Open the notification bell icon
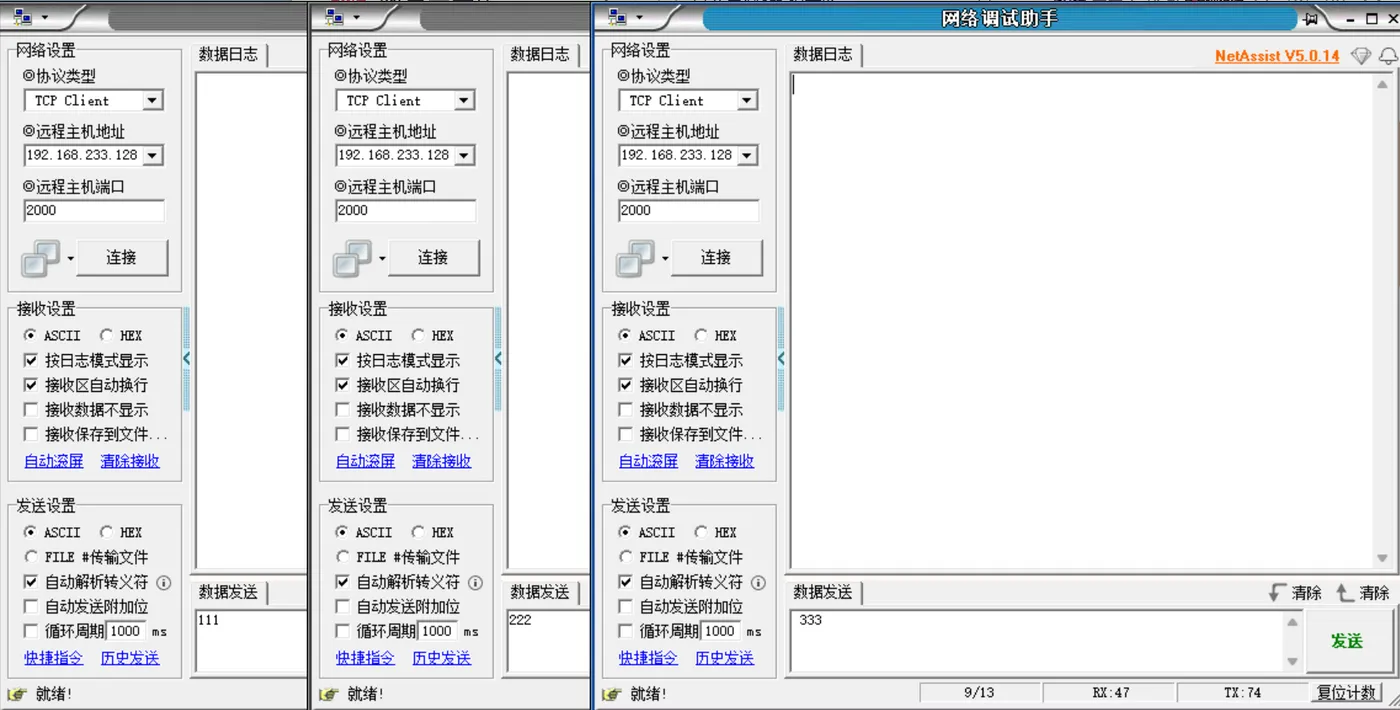The image size is (1400, 710). click(1387, 56)
